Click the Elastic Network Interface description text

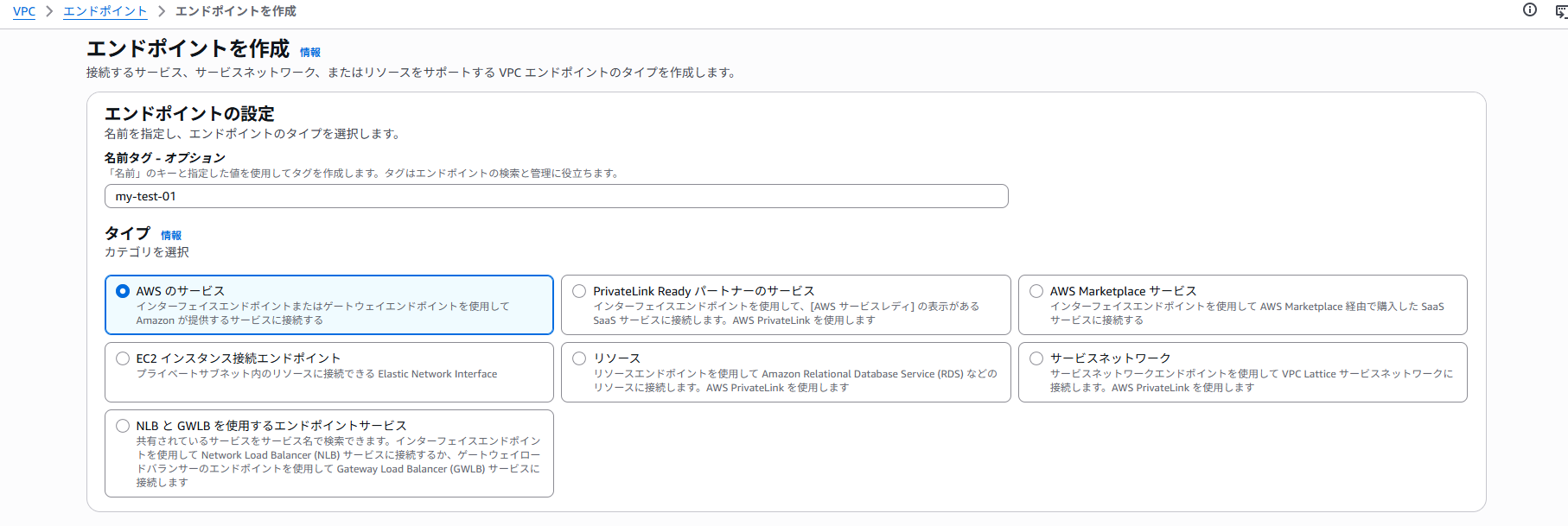point(316,374)
